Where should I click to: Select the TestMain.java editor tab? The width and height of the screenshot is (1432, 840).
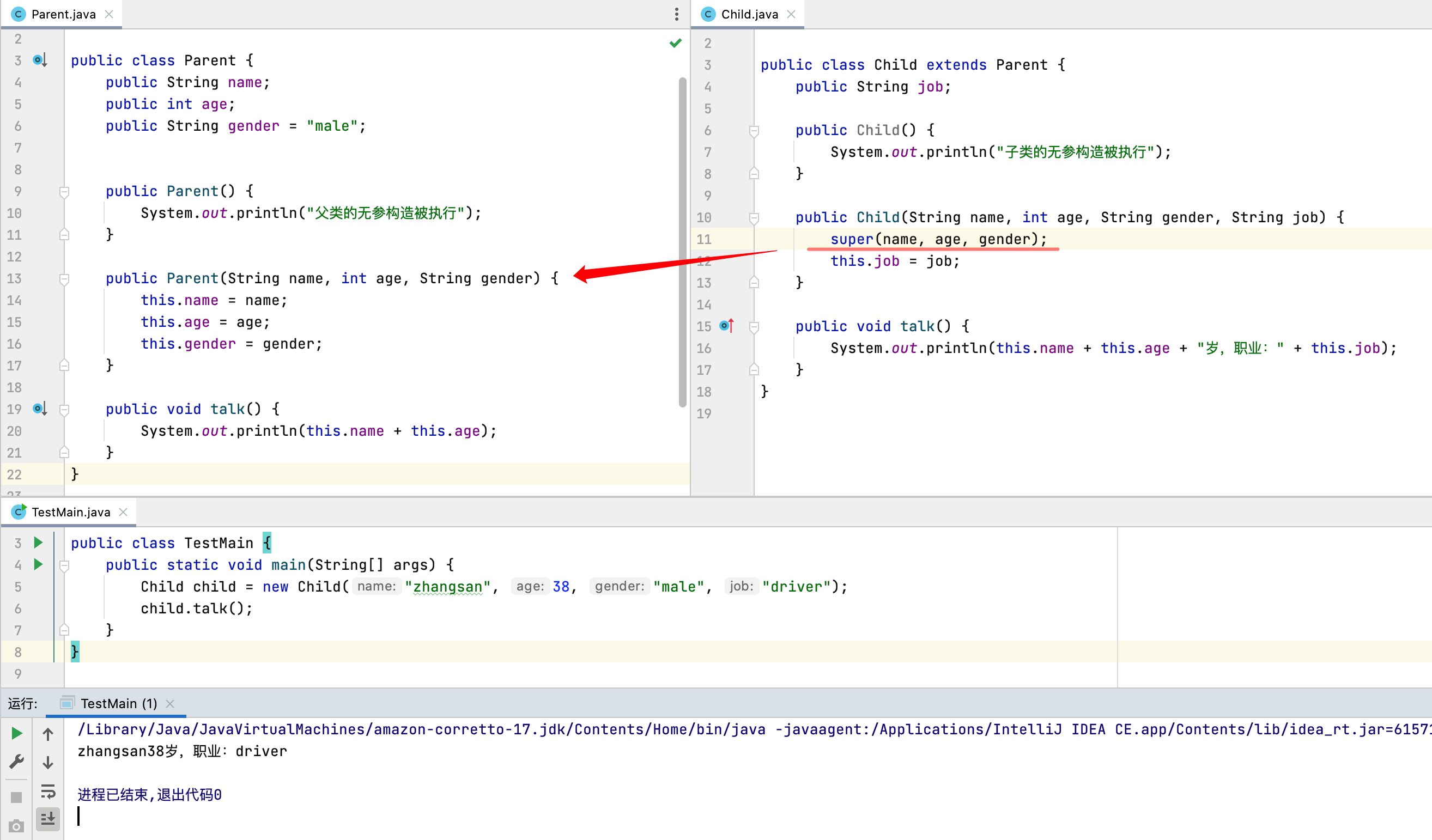point(70,512)
